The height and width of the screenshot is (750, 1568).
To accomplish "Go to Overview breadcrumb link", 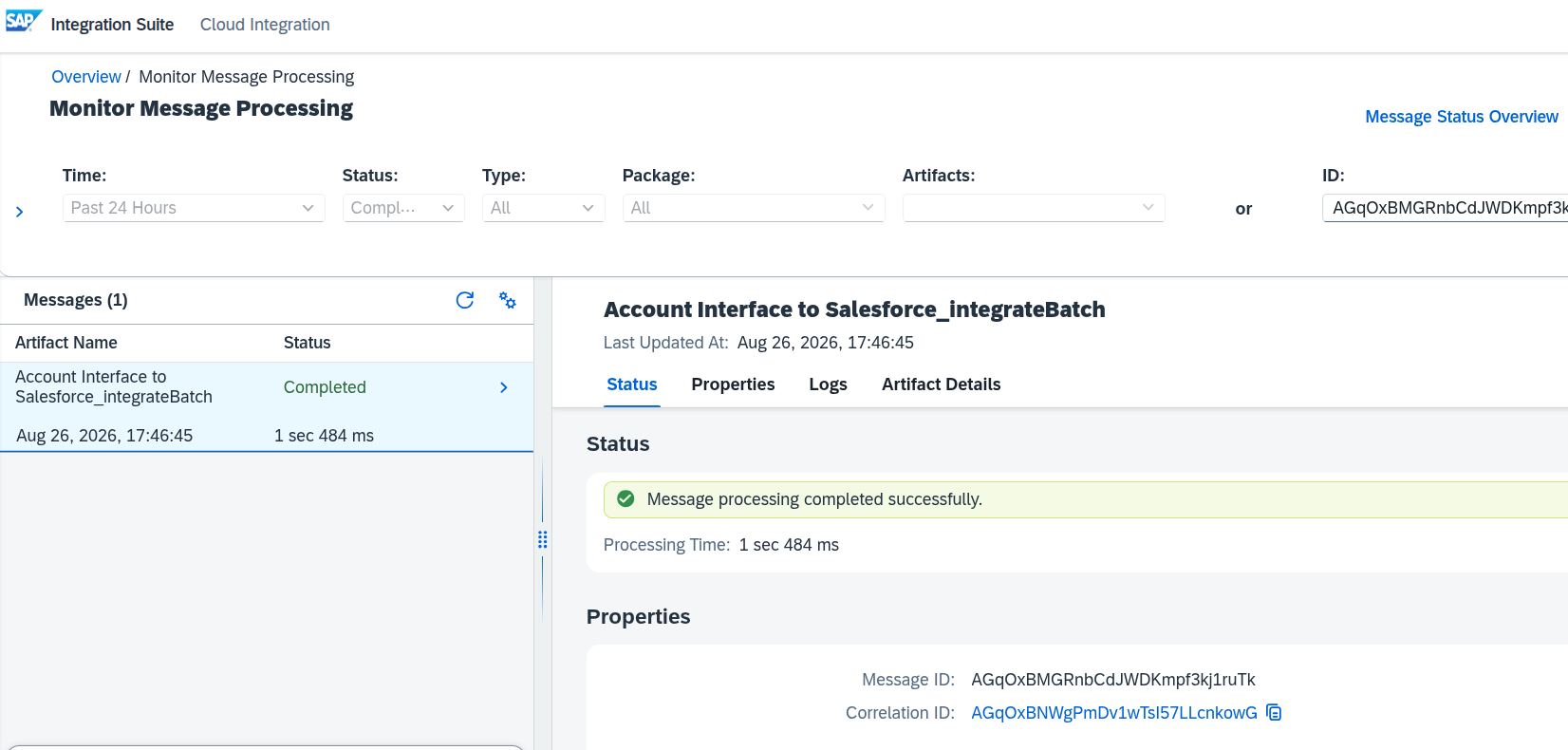I will click(x=86, y=77).
